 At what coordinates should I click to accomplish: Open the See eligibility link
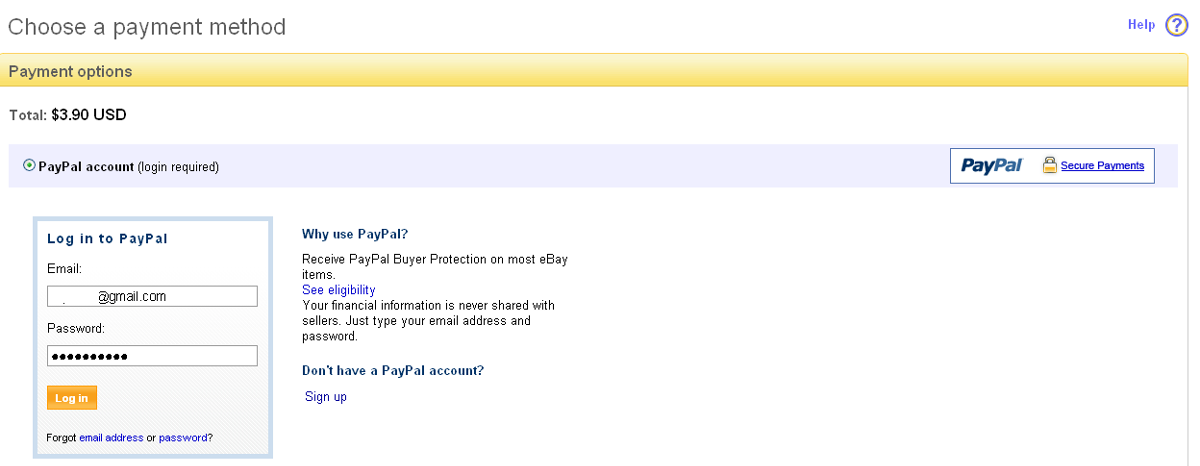(339, 290)
